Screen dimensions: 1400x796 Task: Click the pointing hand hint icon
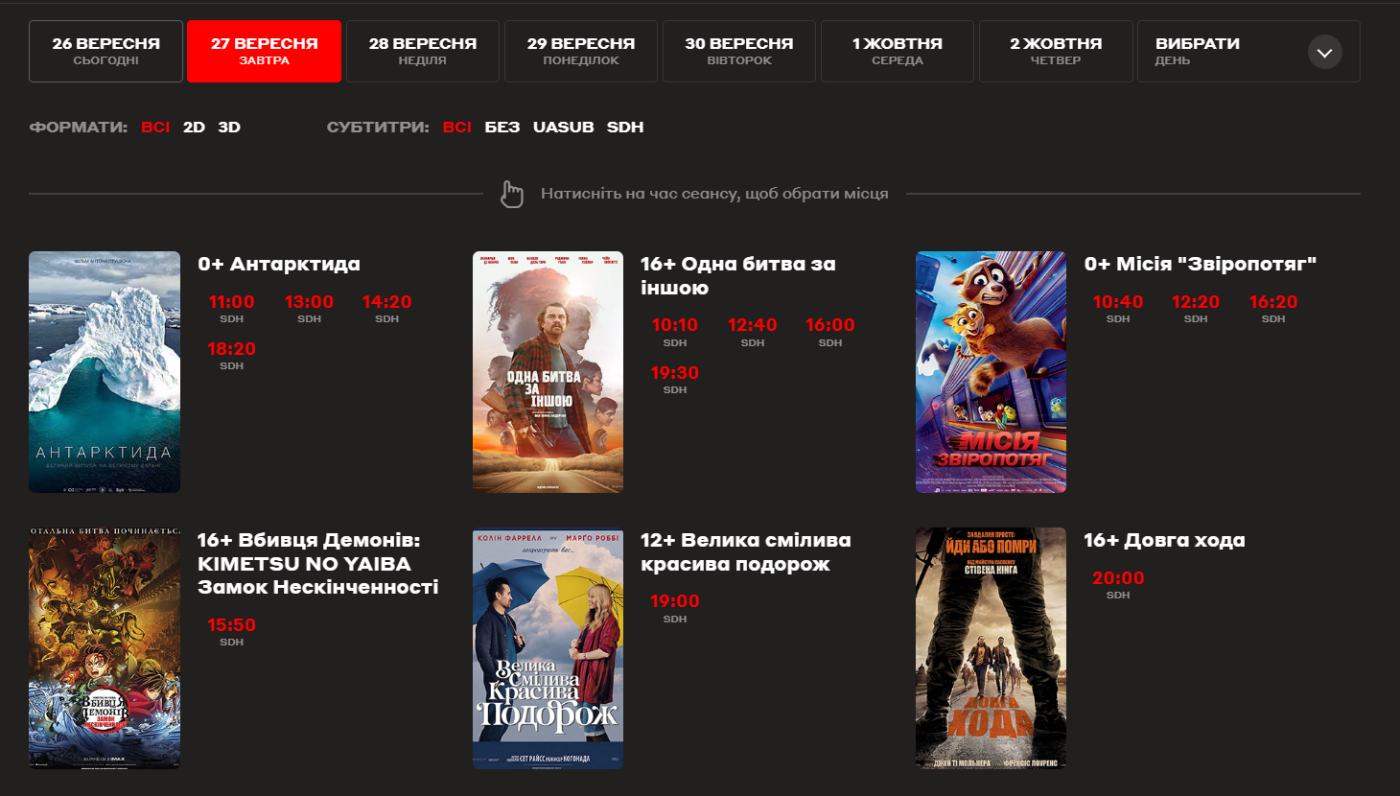512,194
